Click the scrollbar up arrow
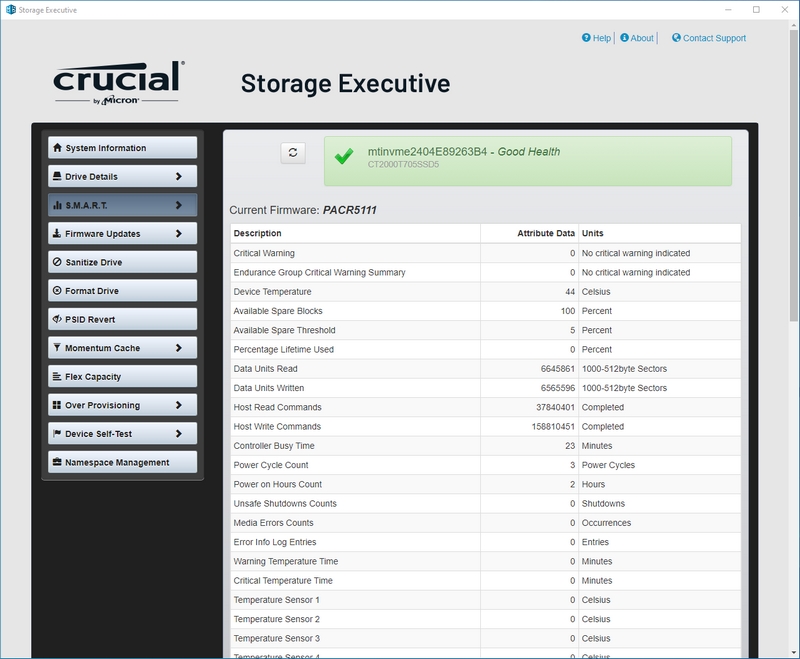 793,25
